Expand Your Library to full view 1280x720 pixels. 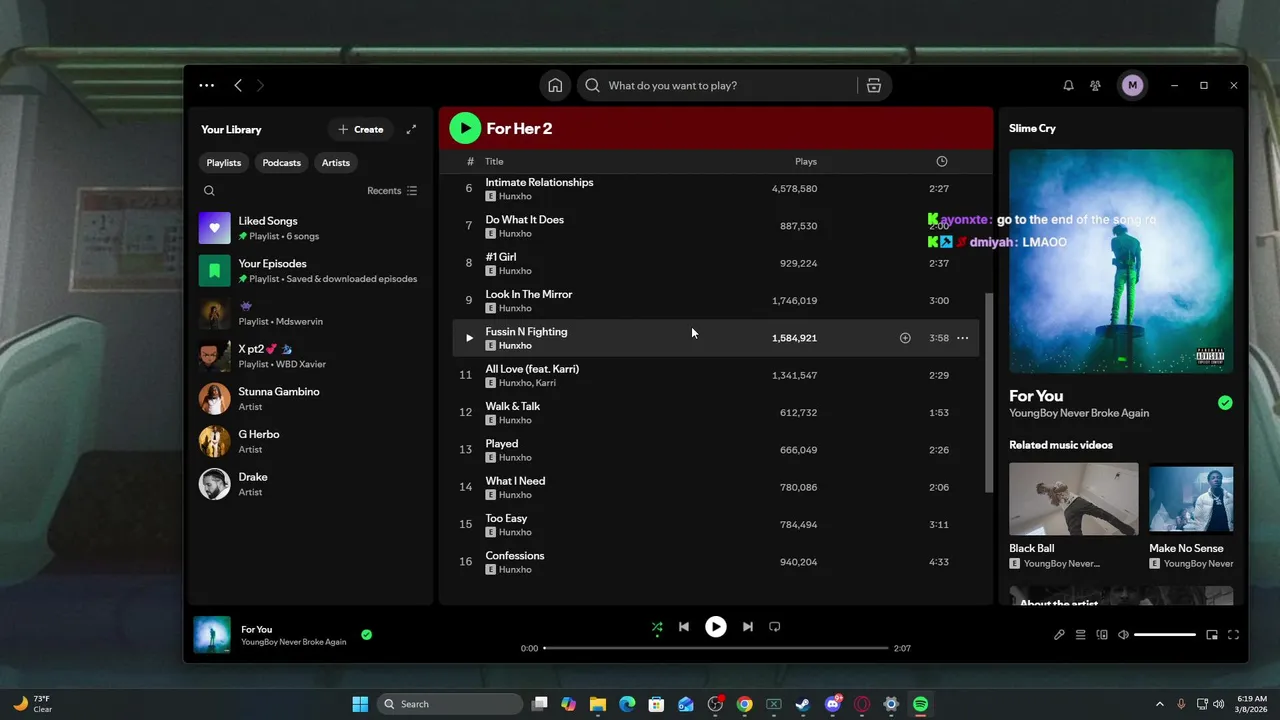point(411,129)
